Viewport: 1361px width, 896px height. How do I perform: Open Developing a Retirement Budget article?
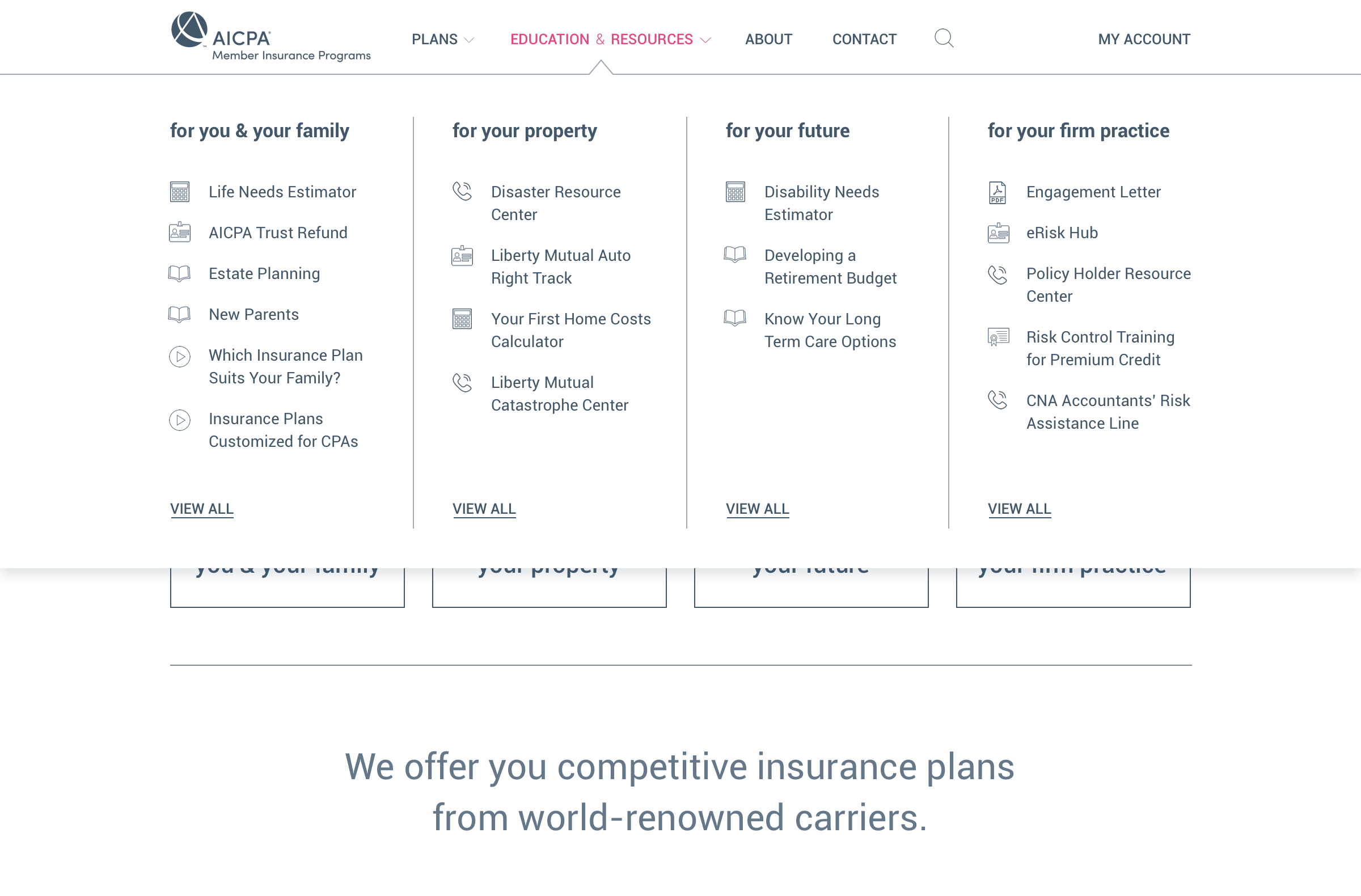[830, 267]
